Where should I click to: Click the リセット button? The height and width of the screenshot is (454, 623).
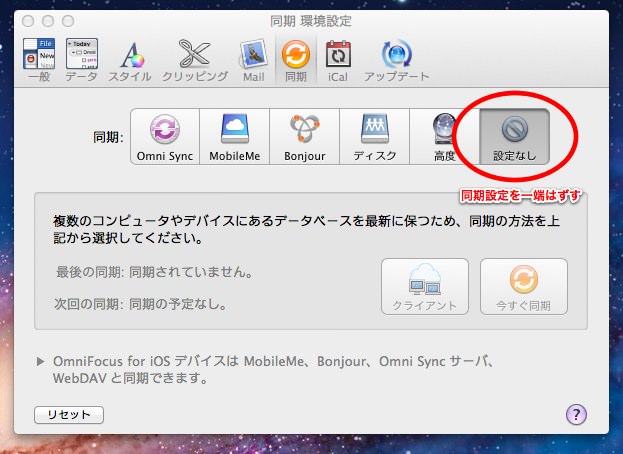pyautogui.click(x=69, y=415)
